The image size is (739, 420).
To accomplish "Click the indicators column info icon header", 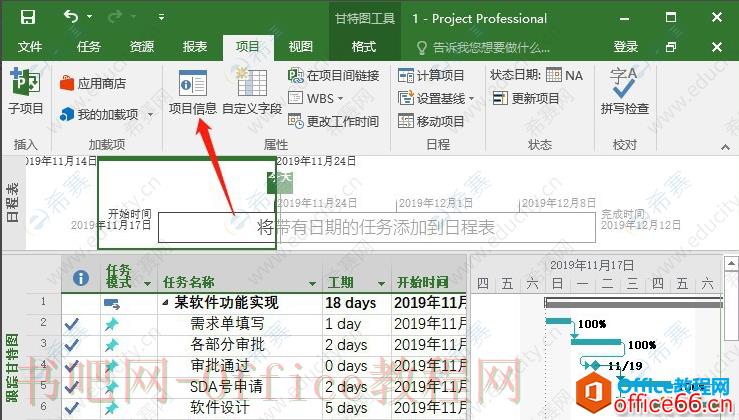I will point(81,278).
